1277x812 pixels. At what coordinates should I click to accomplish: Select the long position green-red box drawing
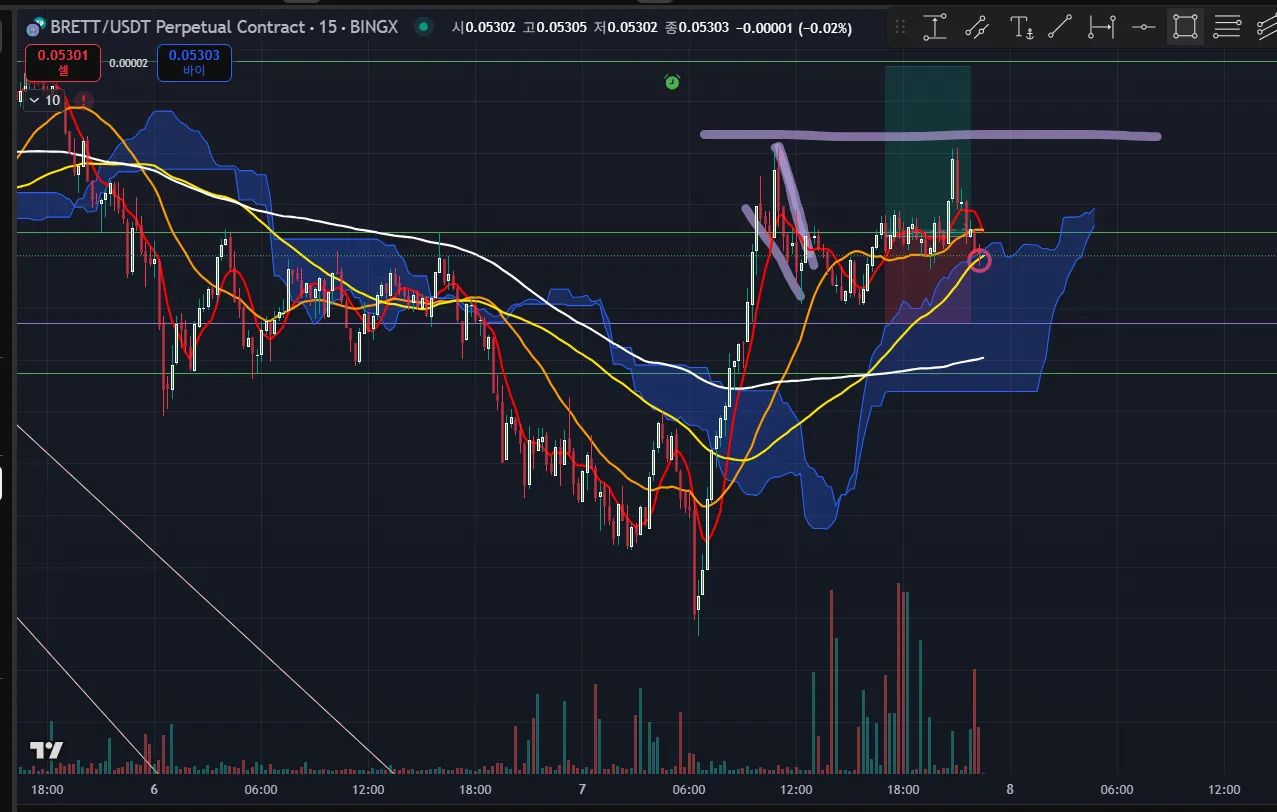click(927, 194)
